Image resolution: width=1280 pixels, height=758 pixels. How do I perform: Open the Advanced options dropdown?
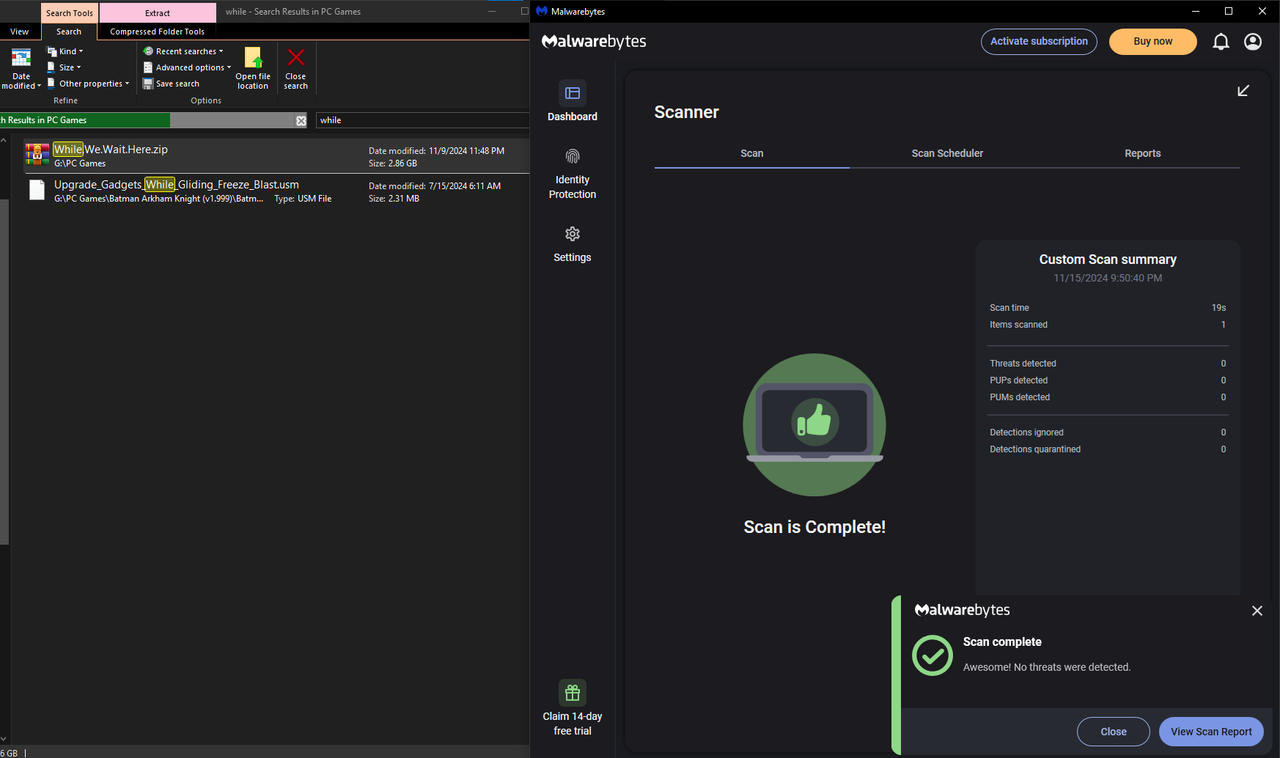point(187,68)
